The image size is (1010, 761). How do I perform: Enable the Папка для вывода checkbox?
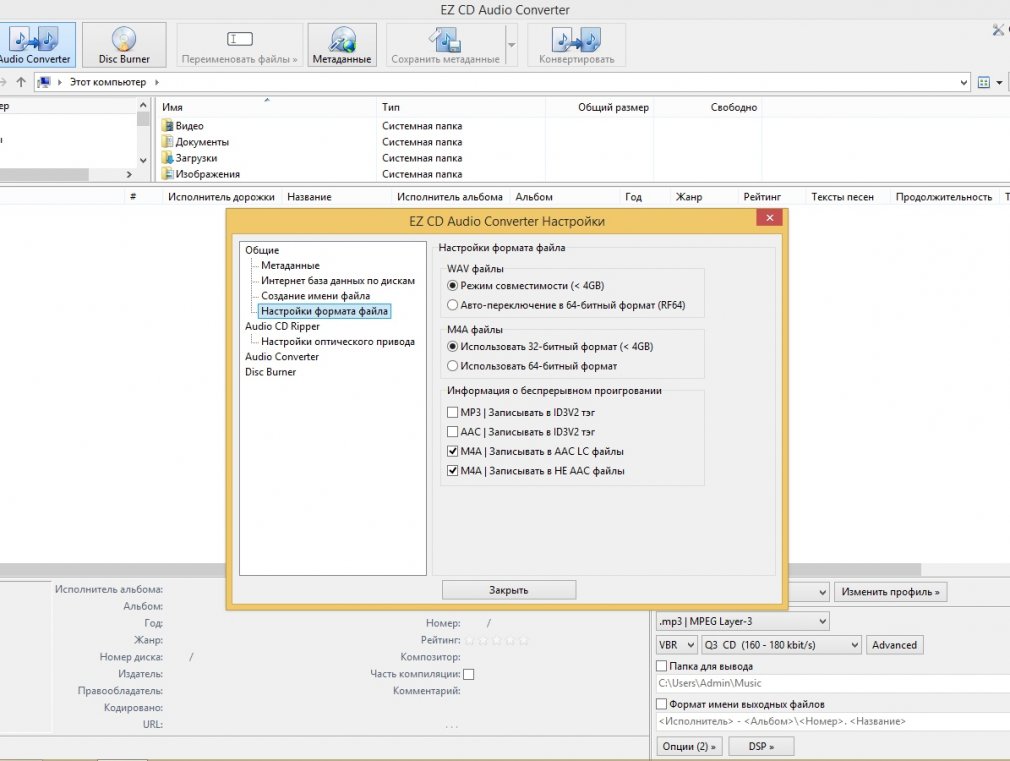pyautogui.click(x=662, y=666)
